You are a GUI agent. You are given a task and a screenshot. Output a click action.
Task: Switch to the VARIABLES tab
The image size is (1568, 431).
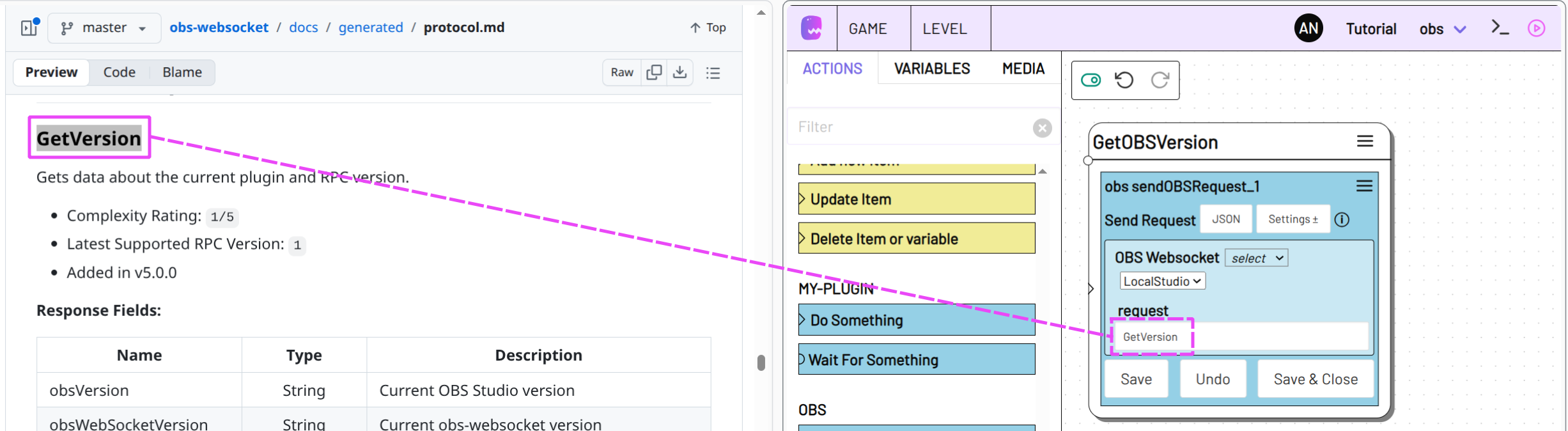(932, 68)
